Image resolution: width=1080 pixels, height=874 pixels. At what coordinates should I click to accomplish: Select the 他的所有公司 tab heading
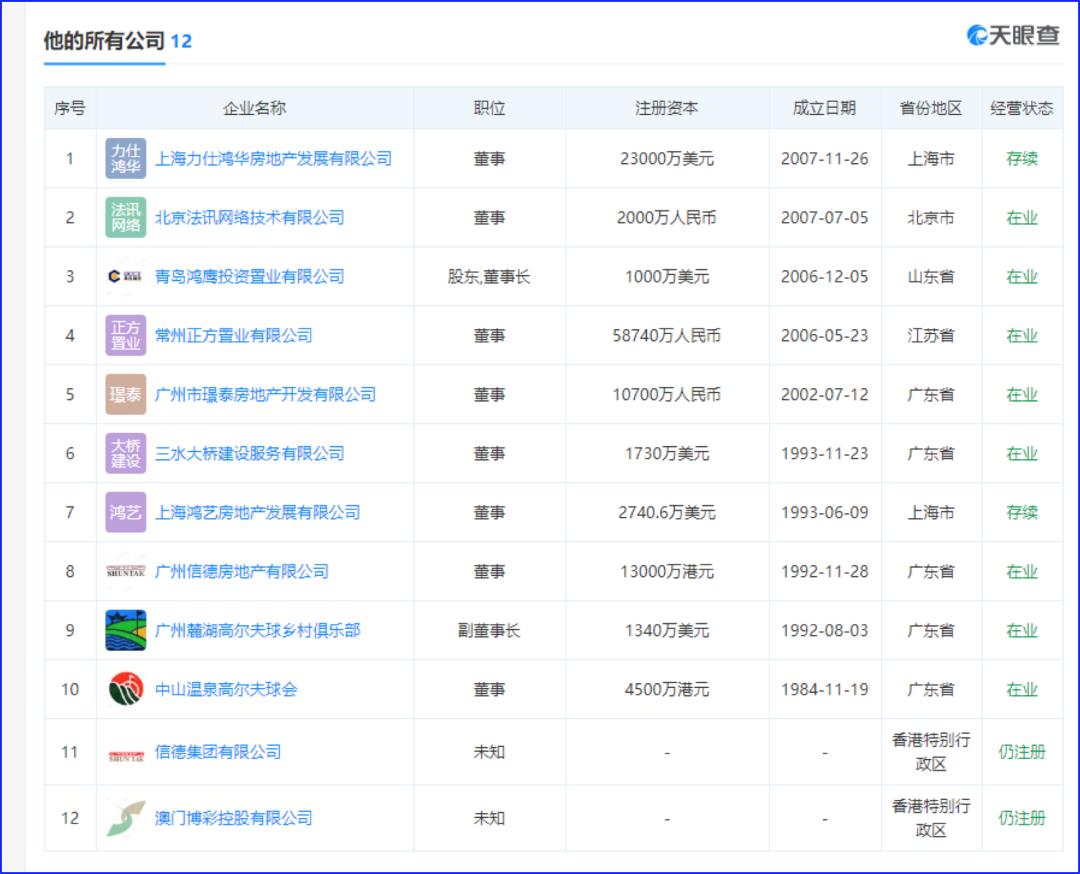pos(104,41)
